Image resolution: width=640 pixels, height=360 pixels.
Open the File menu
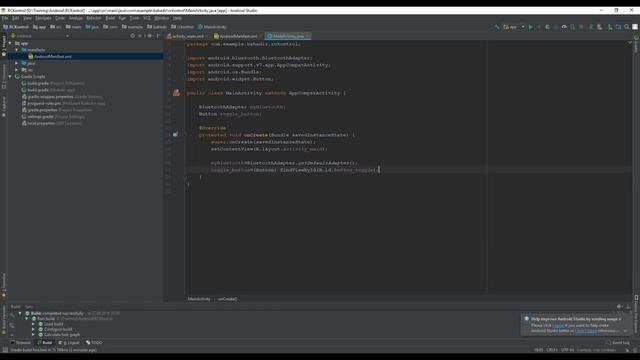(x=5, y=18)
